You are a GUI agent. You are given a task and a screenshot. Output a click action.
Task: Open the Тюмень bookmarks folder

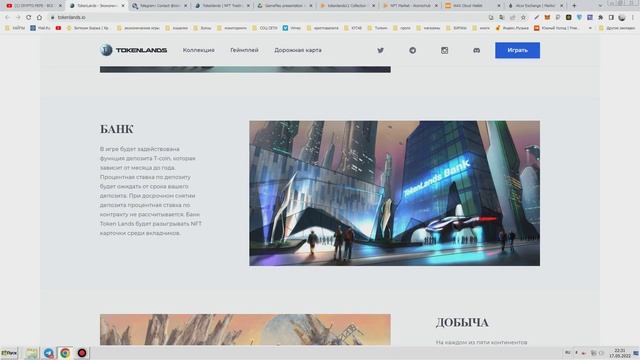coord(377,28)
